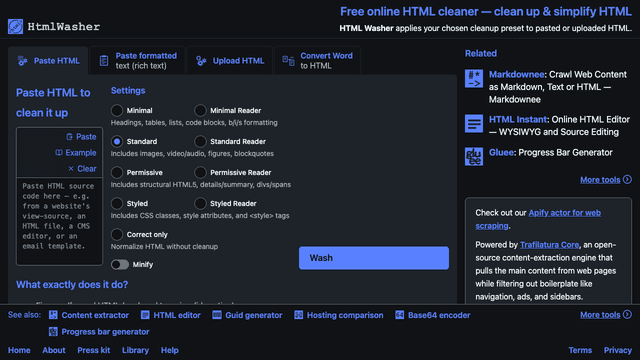Open the Progress bar generator link

point(105,332)
